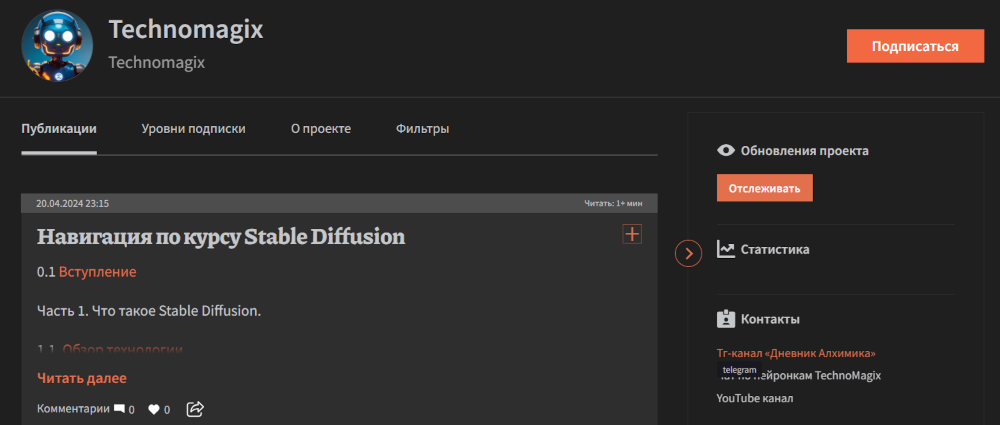Like the post with the heart icon
Screen dimensions: 1000x425
coord(154,410)
